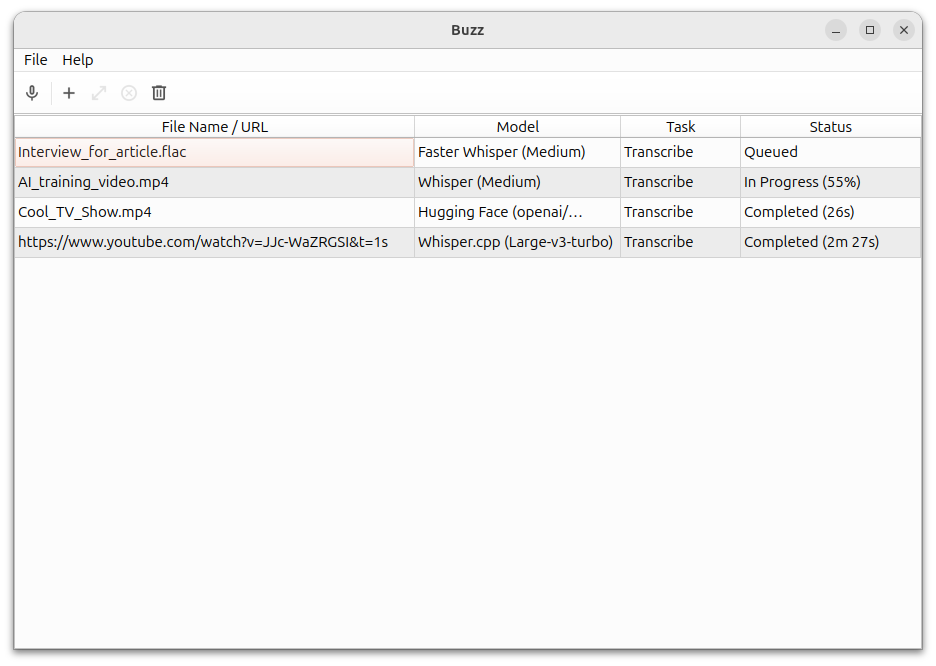The width and height of the screenshot is (936, 666).
Task: Open the File menu
Action: click(36, 60)
